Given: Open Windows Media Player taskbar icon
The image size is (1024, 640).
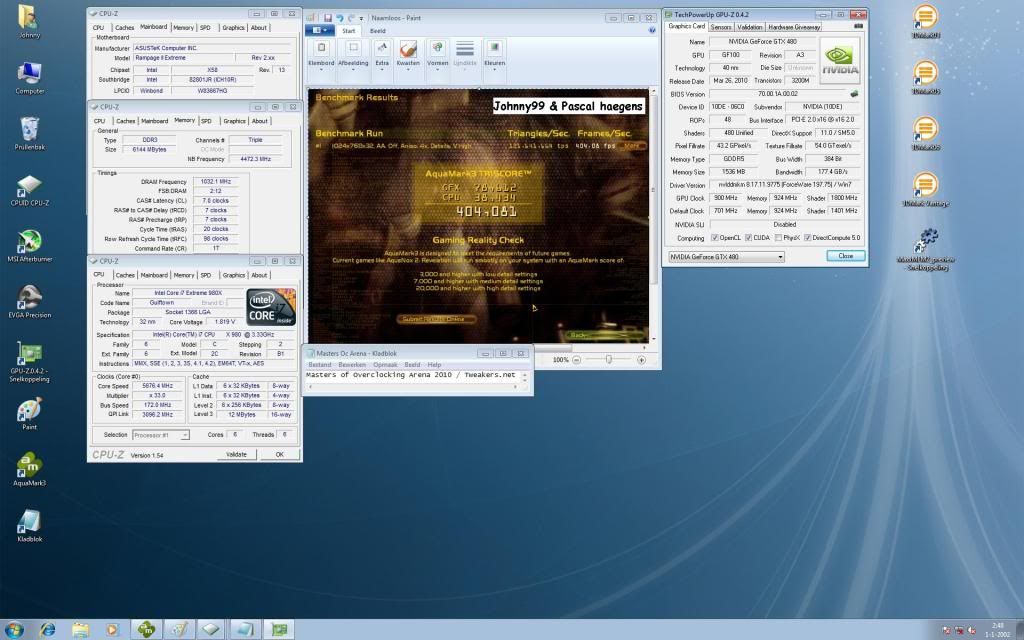Looking at the screenshot, I should coord(112,630).
